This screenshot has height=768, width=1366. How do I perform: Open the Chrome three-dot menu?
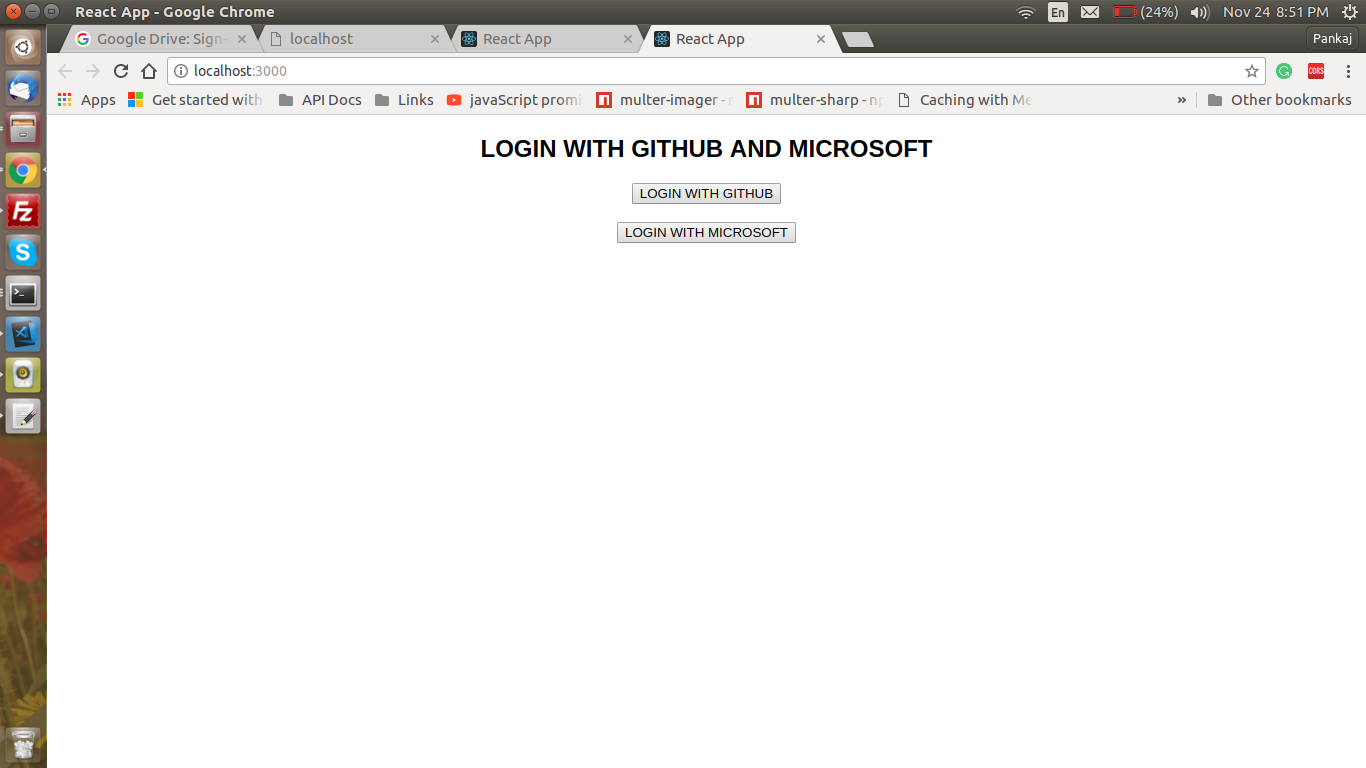coord(1348,71)
